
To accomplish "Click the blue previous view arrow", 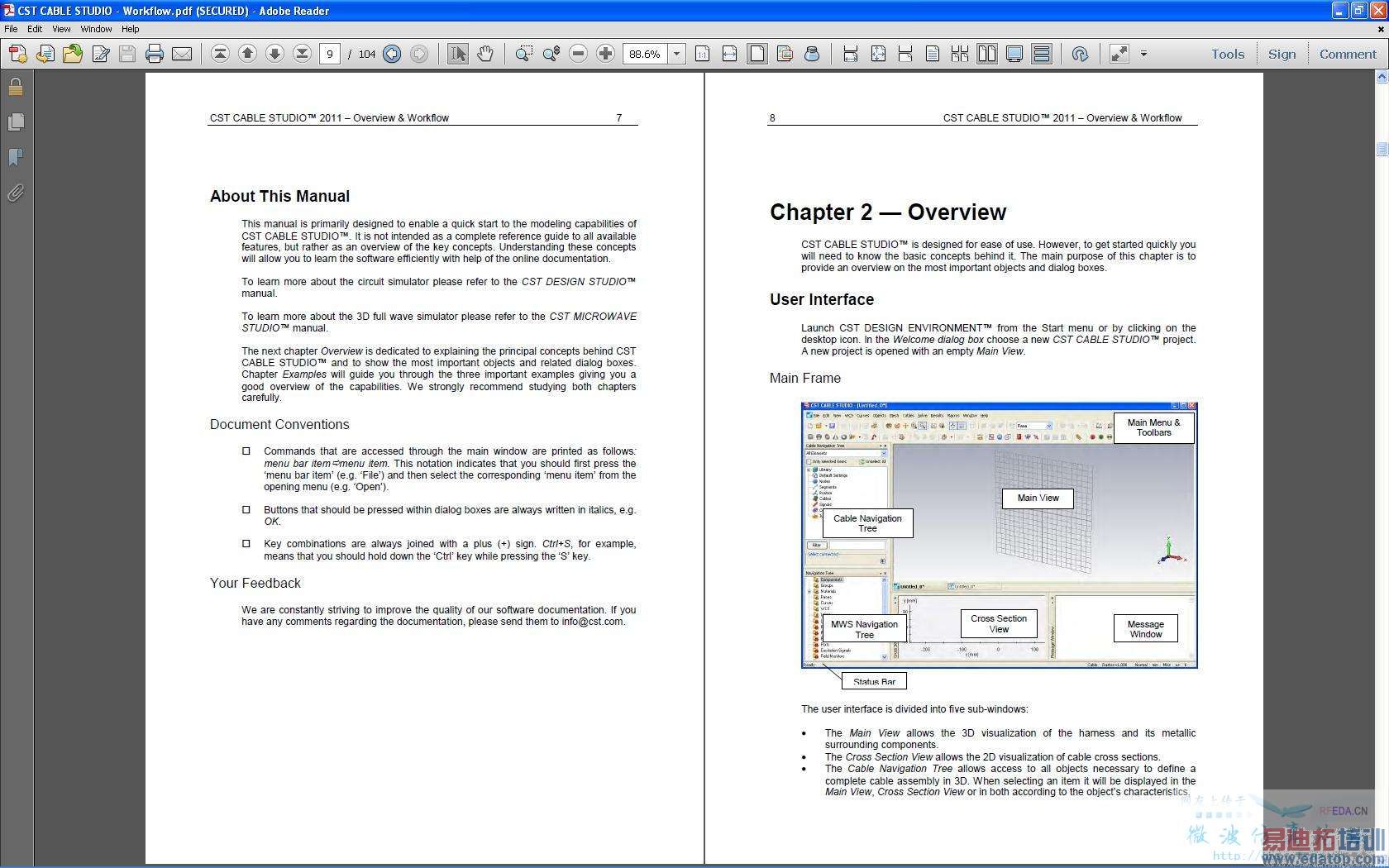I will [392, 54].
